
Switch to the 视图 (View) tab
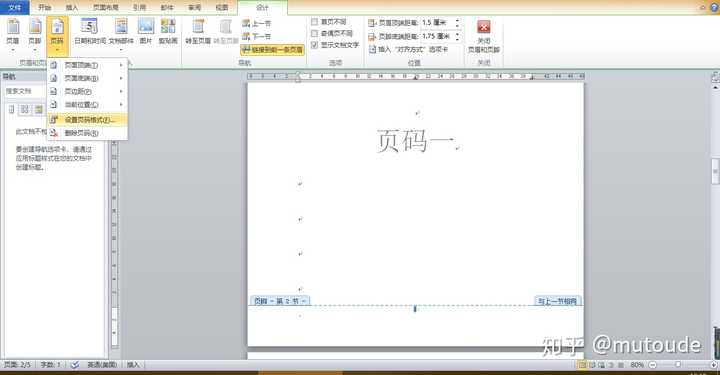point(222,7)
